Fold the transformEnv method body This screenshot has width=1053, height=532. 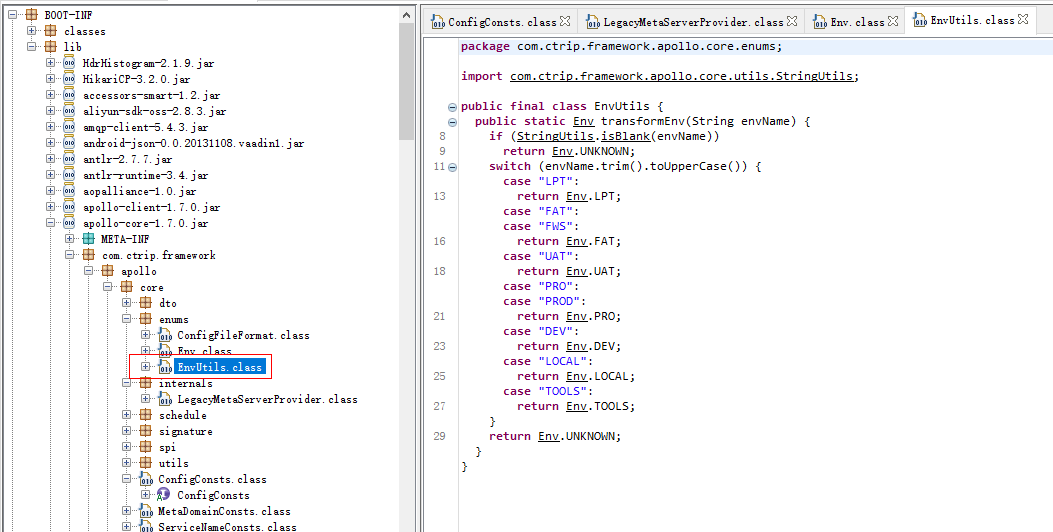point(452,122)
